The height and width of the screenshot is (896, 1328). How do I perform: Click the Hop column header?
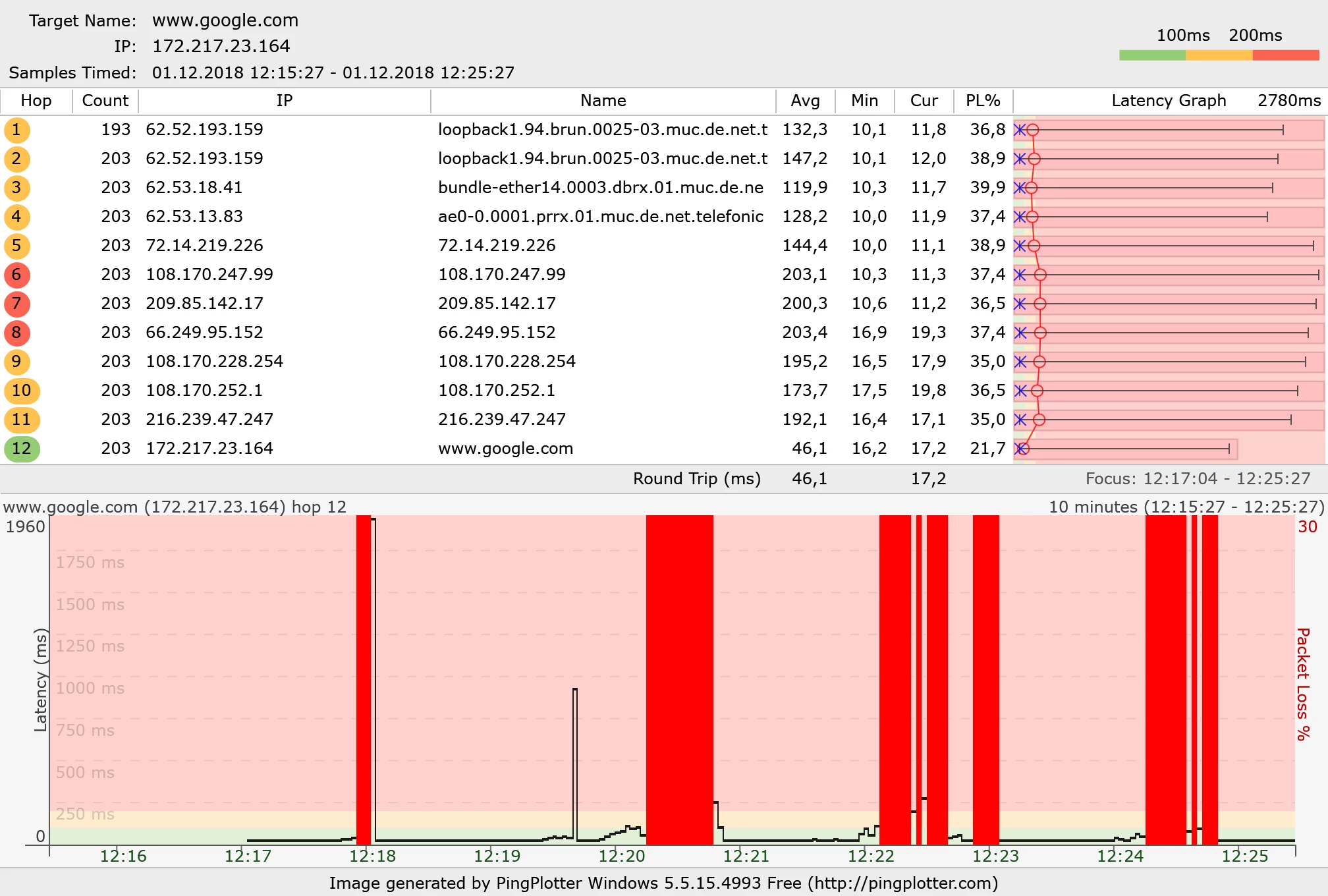36,101
